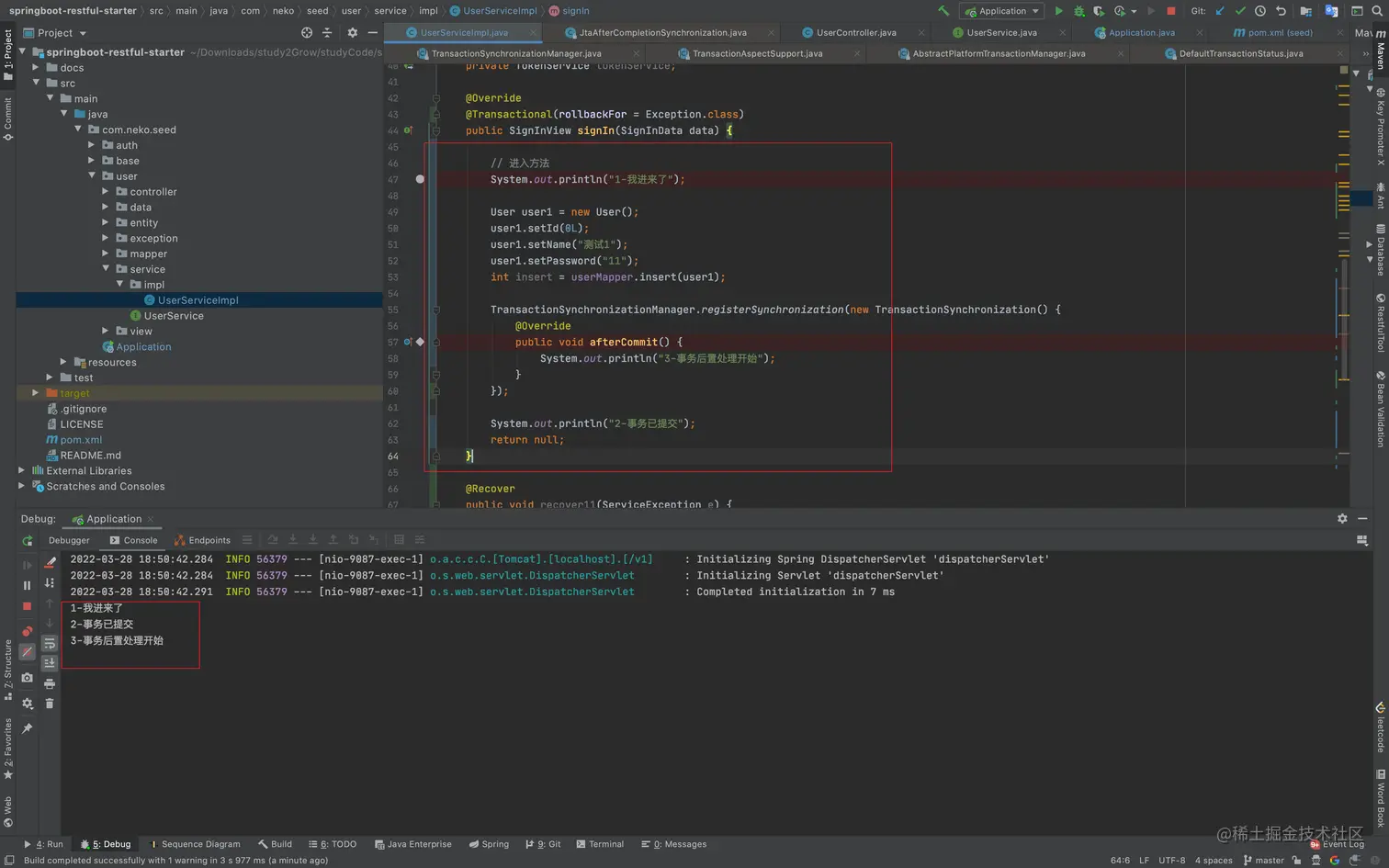Open the Endpoints tab in Debug panel

[x=202, y=540]
